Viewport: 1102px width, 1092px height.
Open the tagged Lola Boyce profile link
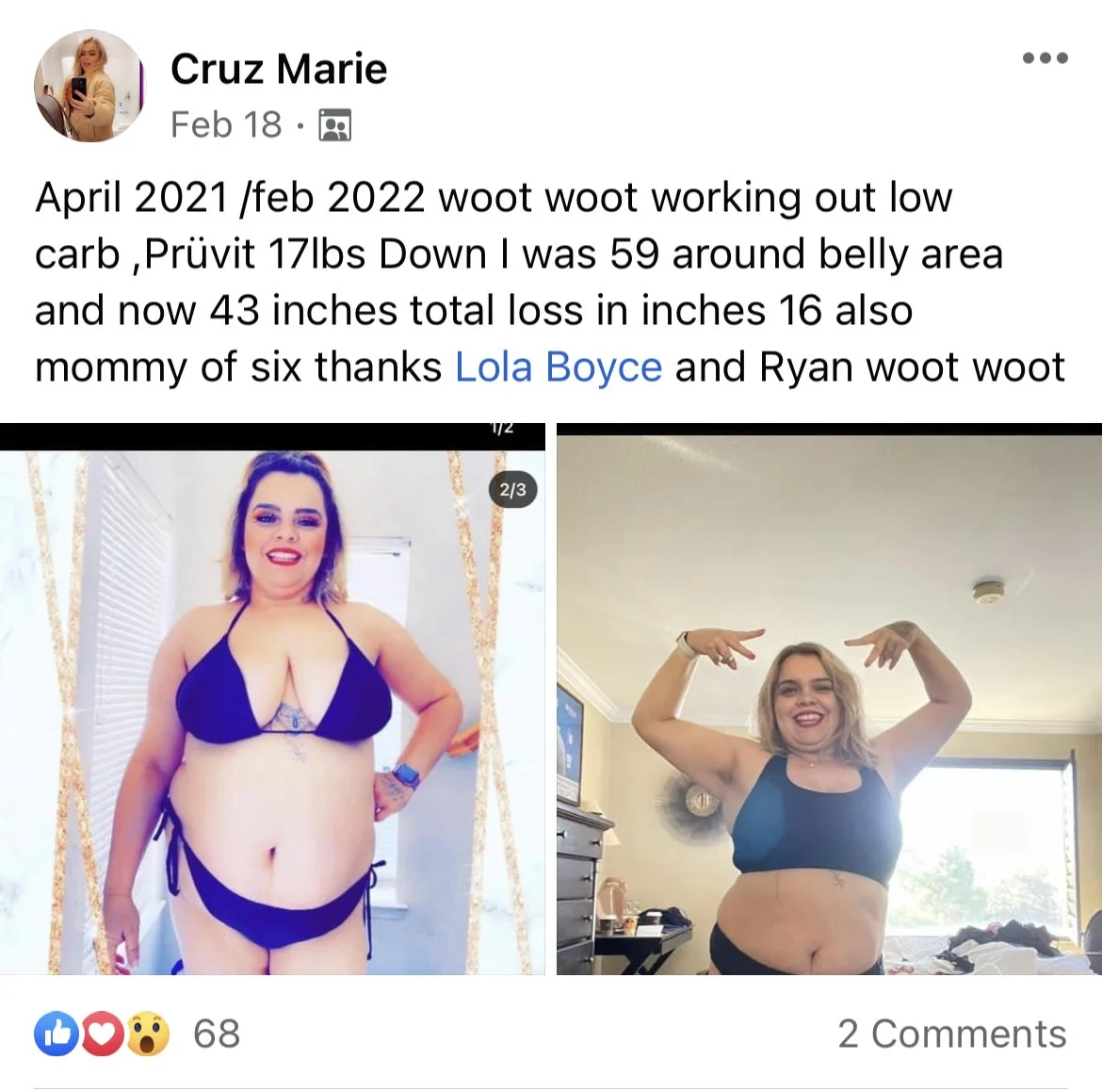tap(559, 367)
